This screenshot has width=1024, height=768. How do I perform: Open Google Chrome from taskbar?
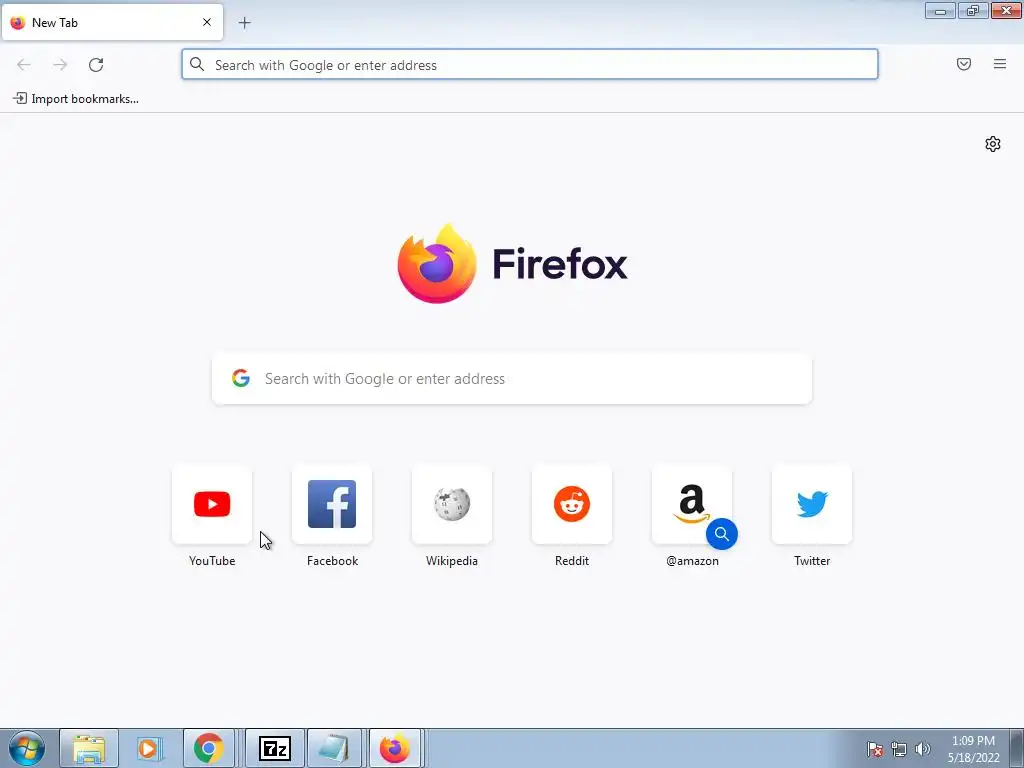(208, 748)
